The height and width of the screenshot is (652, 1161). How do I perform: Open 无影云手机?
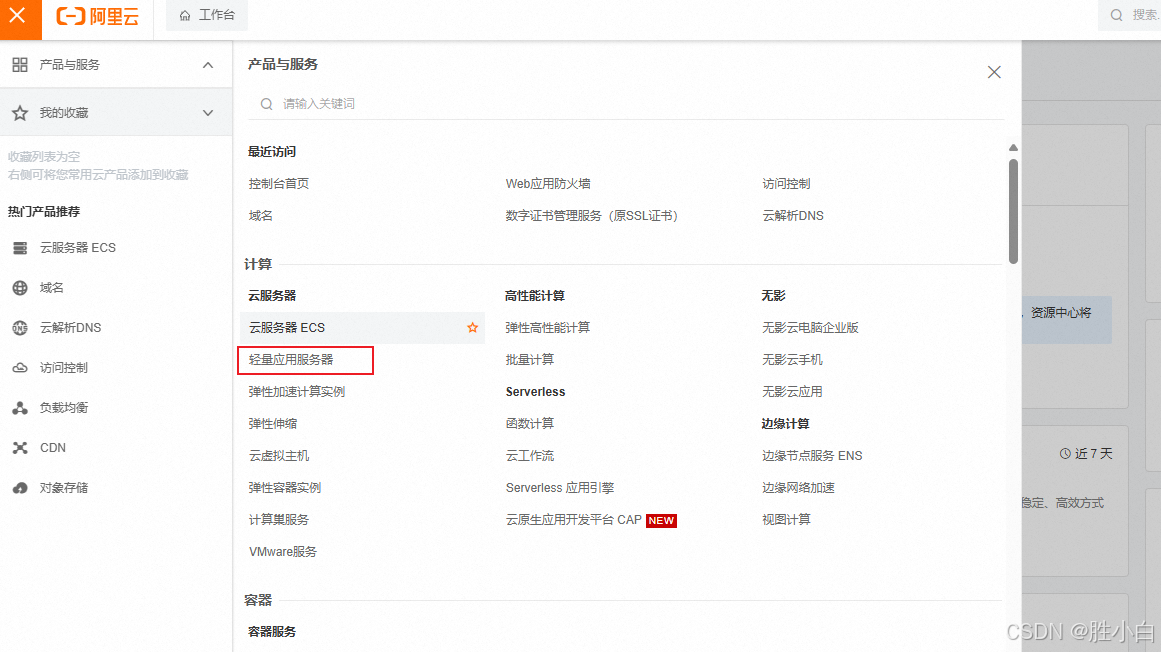(792, 360)
